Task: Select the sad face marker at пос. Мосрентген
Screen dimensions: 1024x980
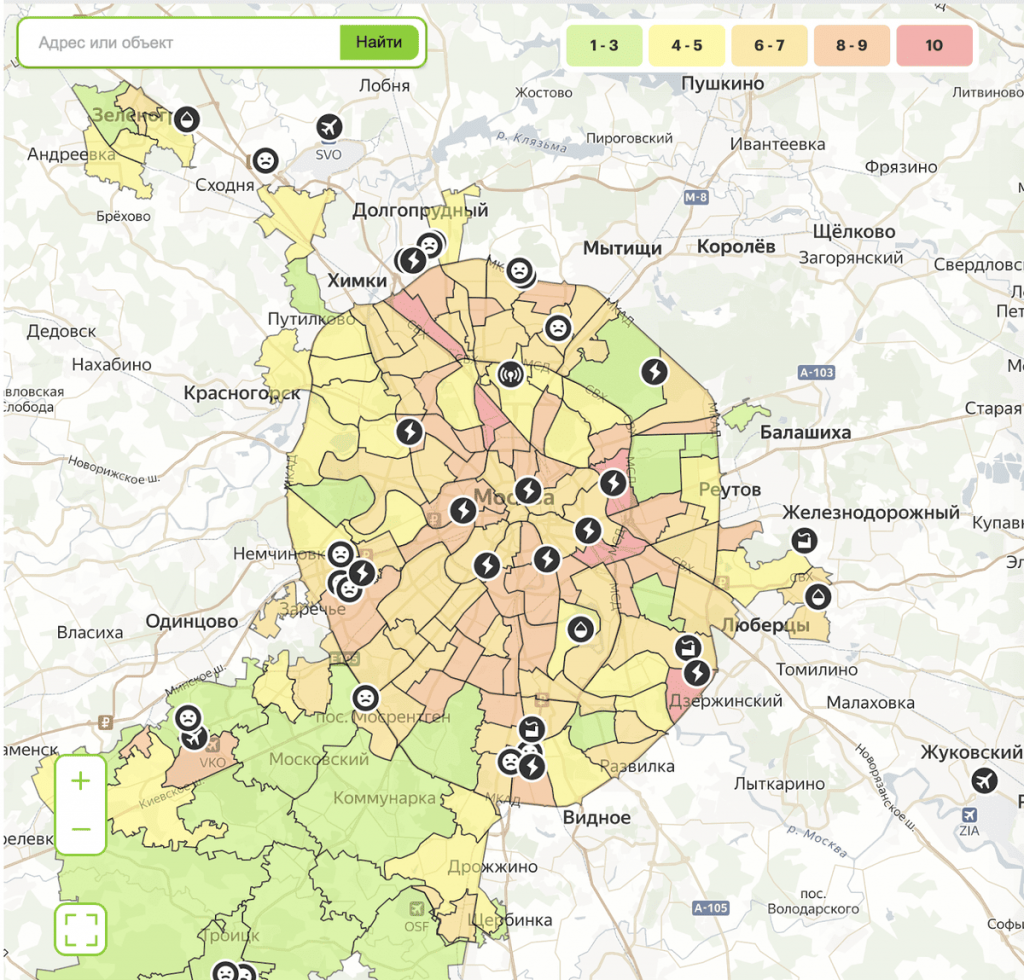Action: click(366, 698)
